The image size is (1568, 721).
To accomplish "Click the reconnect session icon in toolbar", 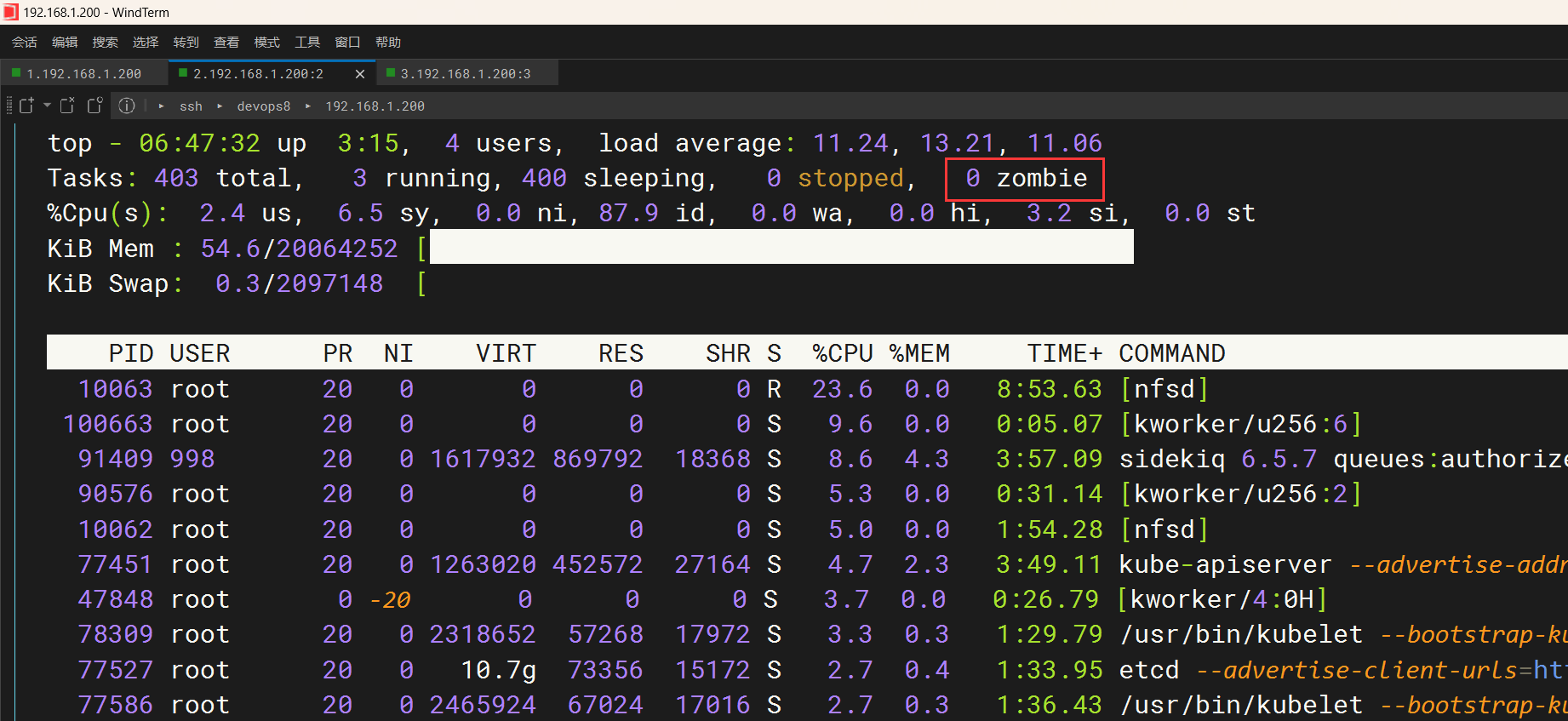I will point(95,106).
